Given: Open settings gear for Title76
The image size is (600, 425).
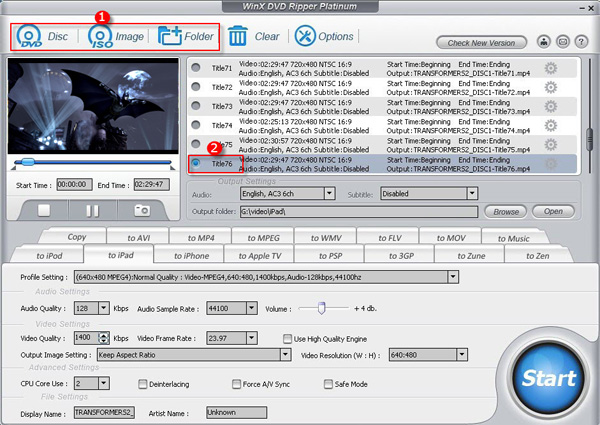Looking at the screenshot, I should tap(551, 164).
